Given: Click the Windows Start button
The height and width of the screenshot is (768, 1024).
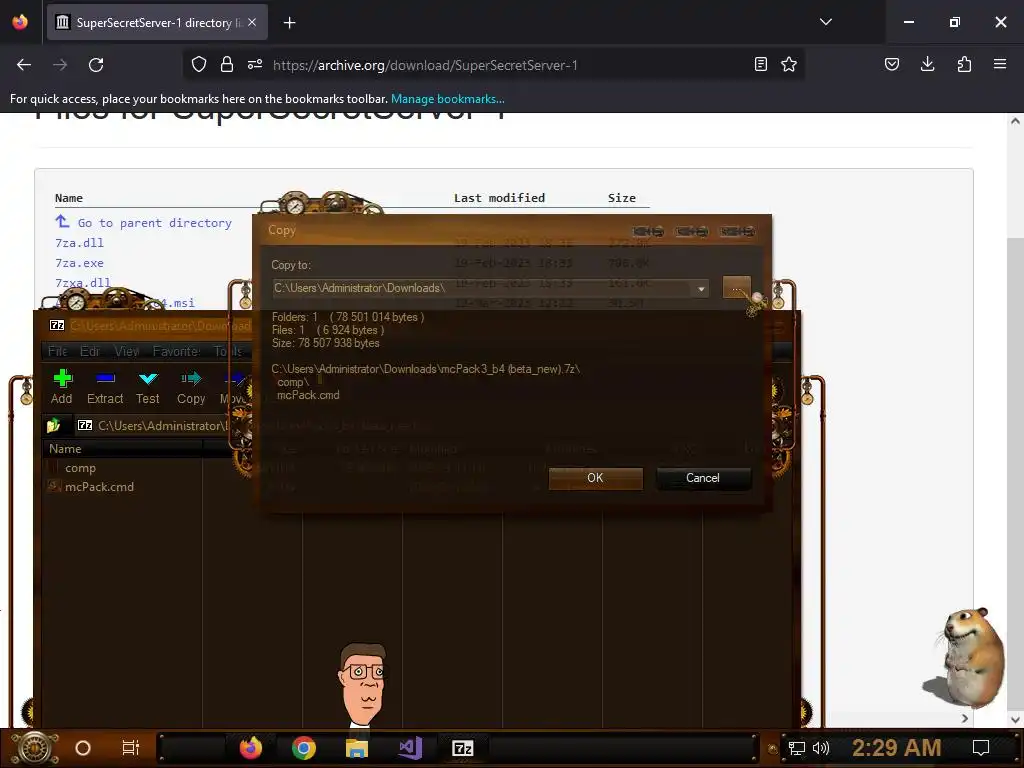Looking at the screenshot, I should point(34,748).
